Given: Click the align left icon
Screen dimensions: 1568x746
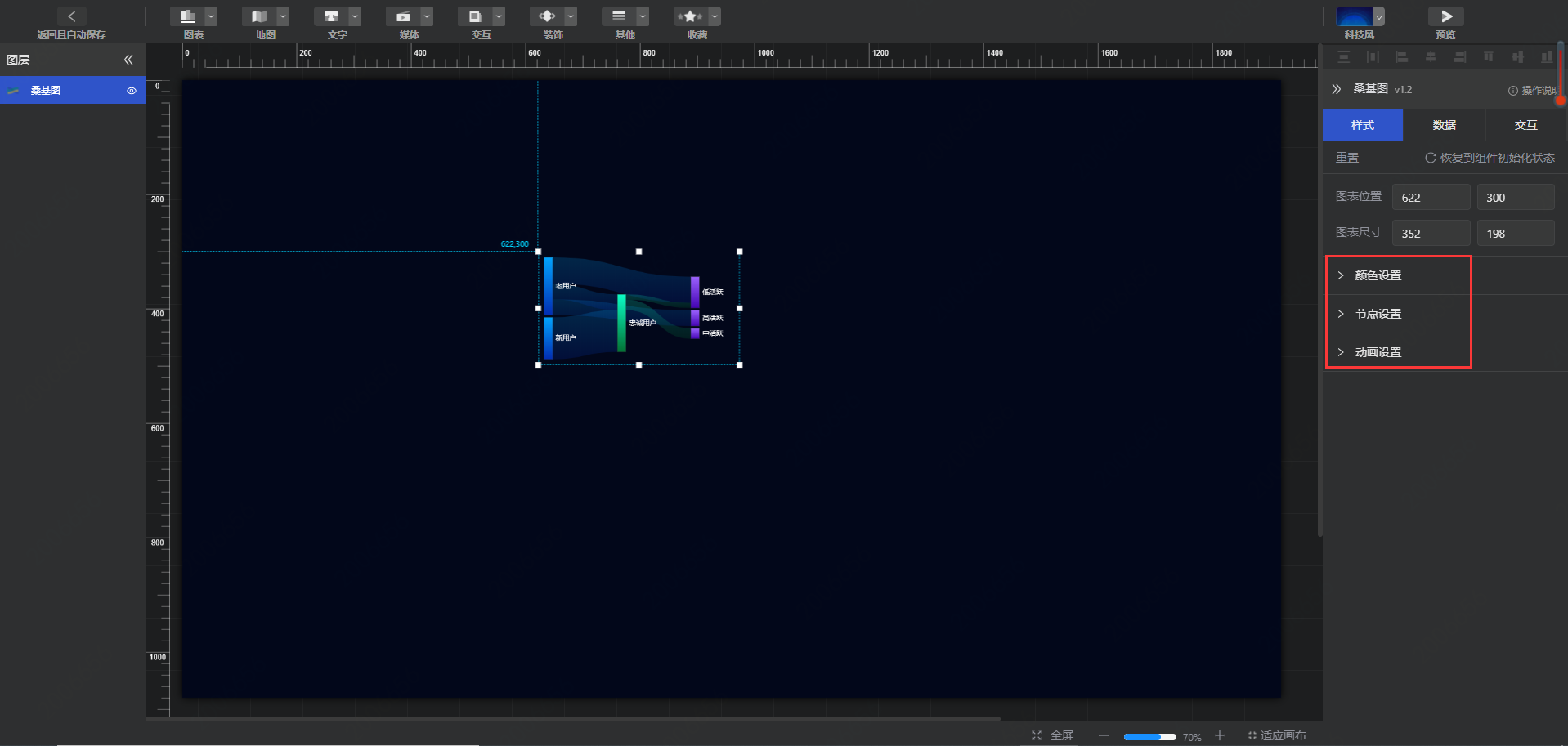Looking at the screenshot, I should (1401, 57).
